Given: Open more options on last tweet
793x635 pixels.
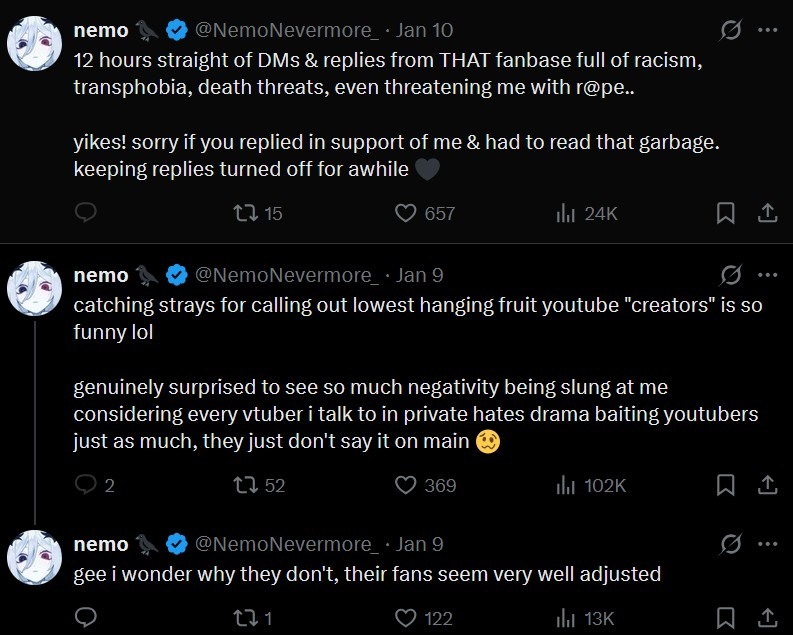Looking at the screenshot, I should (x=767, y=544).
